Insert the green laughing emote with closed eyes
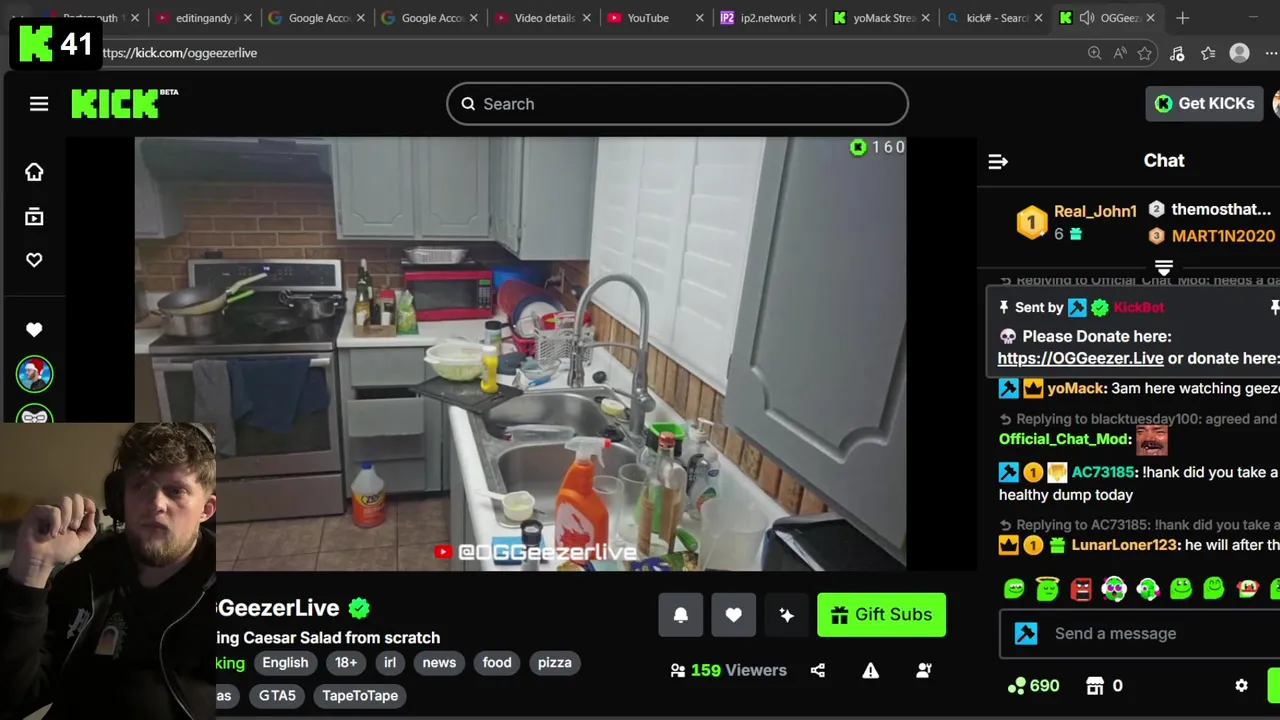Image resolution: width=1280 pixels, height=720 pixels. [x=1214, y=589]
